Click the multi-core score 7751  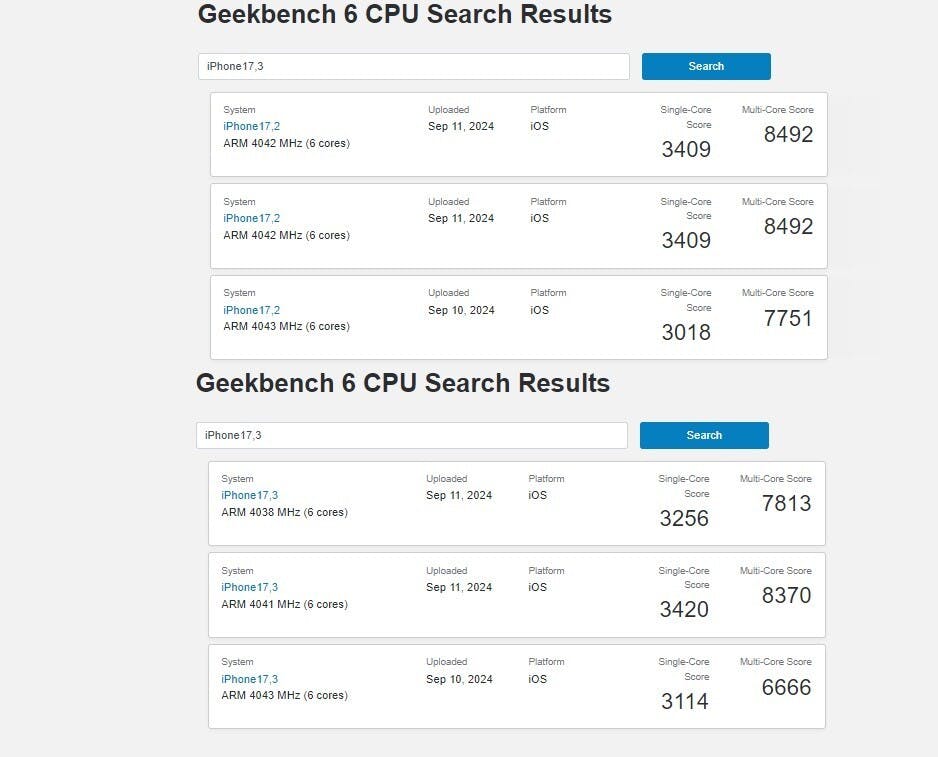point(788,318)
